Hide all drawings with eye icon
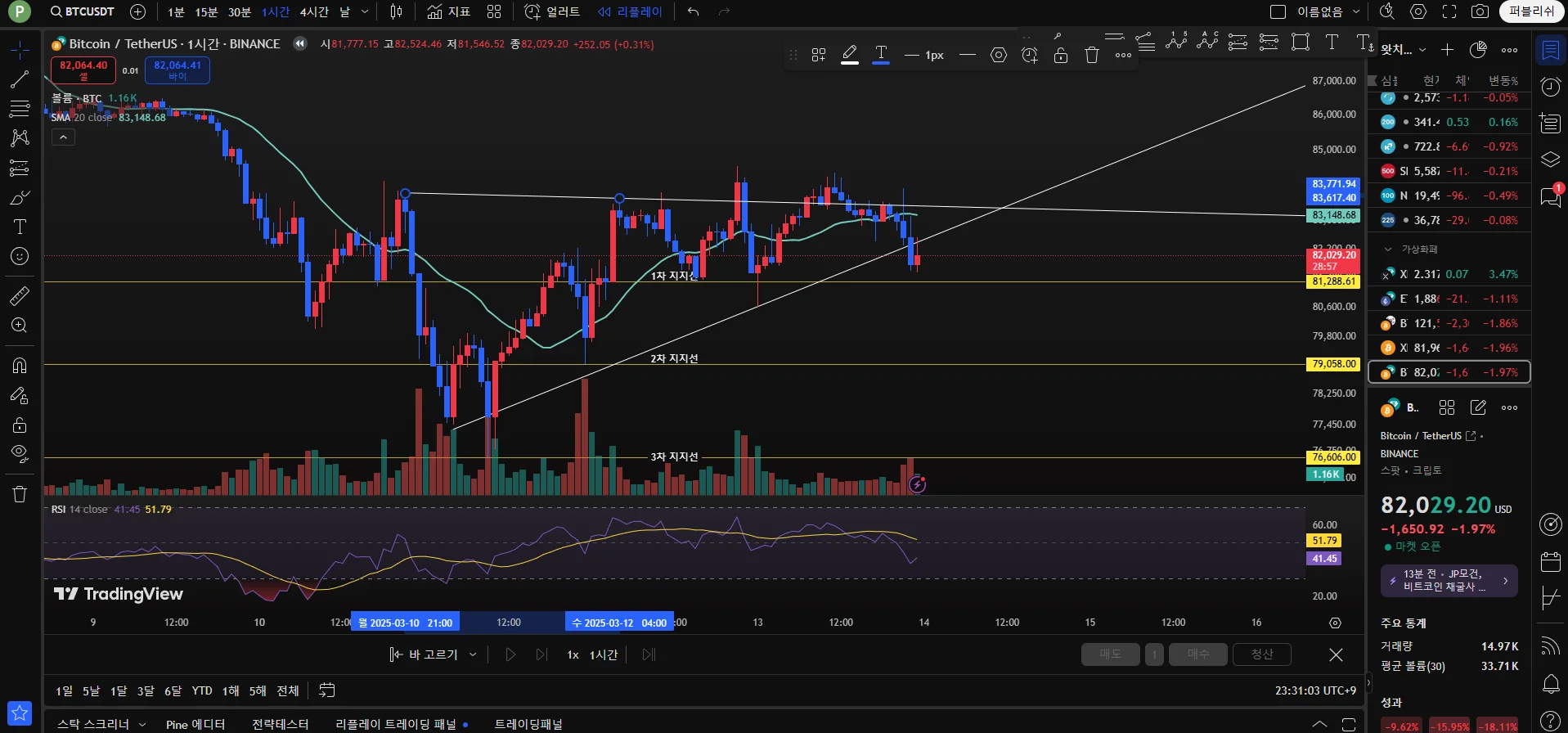 (x=20, y=454)
